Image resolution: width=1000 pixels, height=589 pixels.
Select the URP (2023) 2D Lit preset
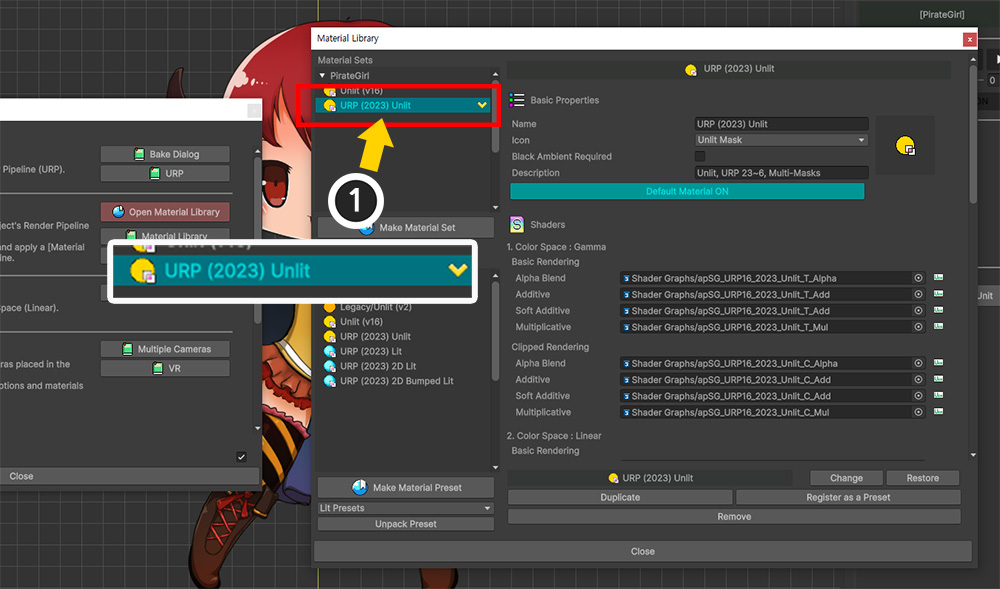[x=378, y=367]
